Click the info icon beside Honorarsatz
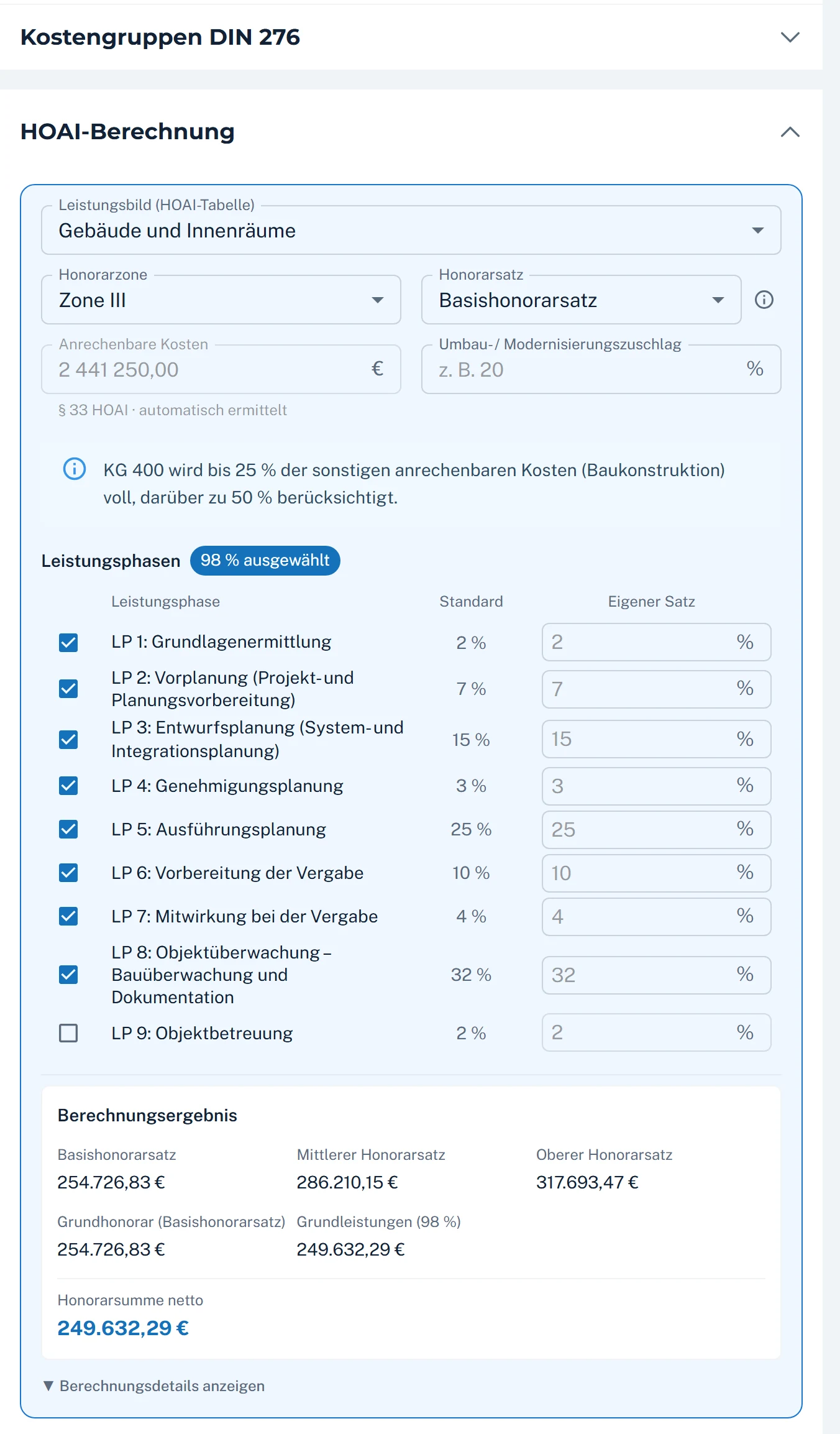The image size is (840, 1434). coord(764,300)
